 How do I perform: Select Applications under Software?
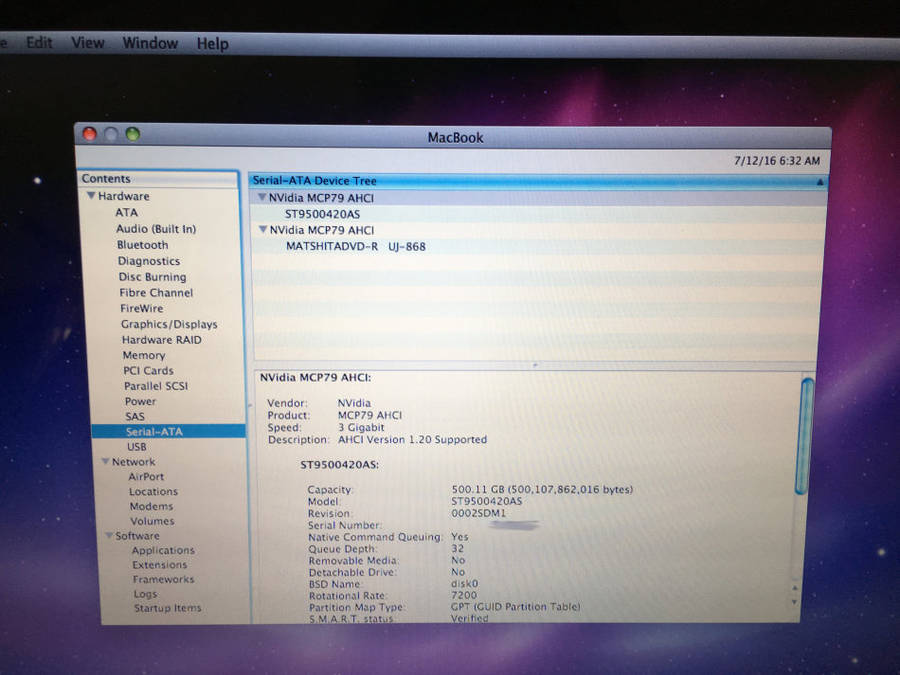[163, 550]
